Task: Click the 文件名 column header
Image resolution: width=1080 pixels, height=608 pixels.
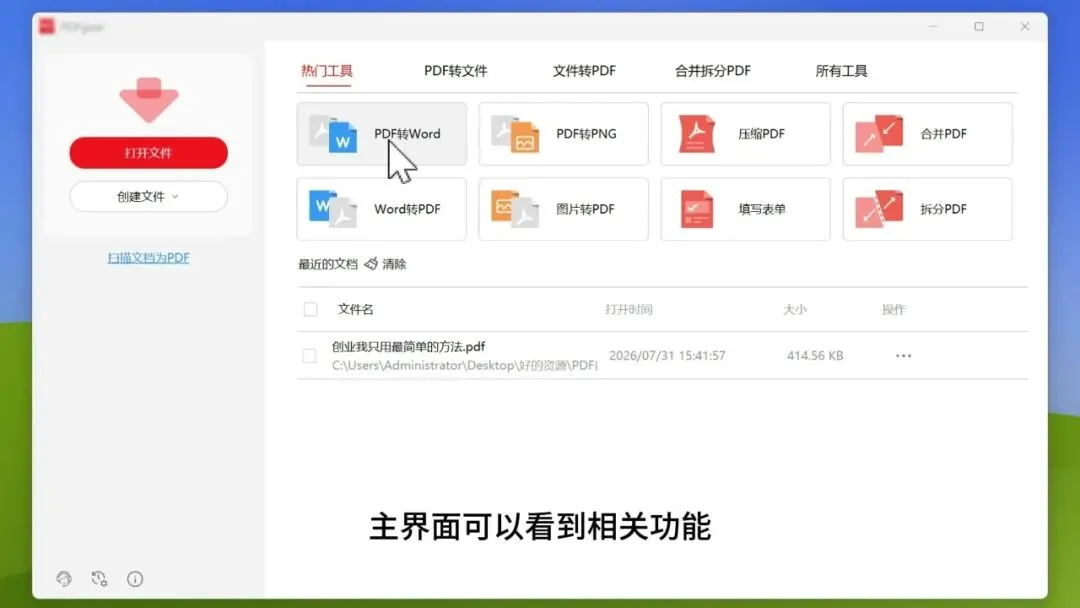Action: 355,309
